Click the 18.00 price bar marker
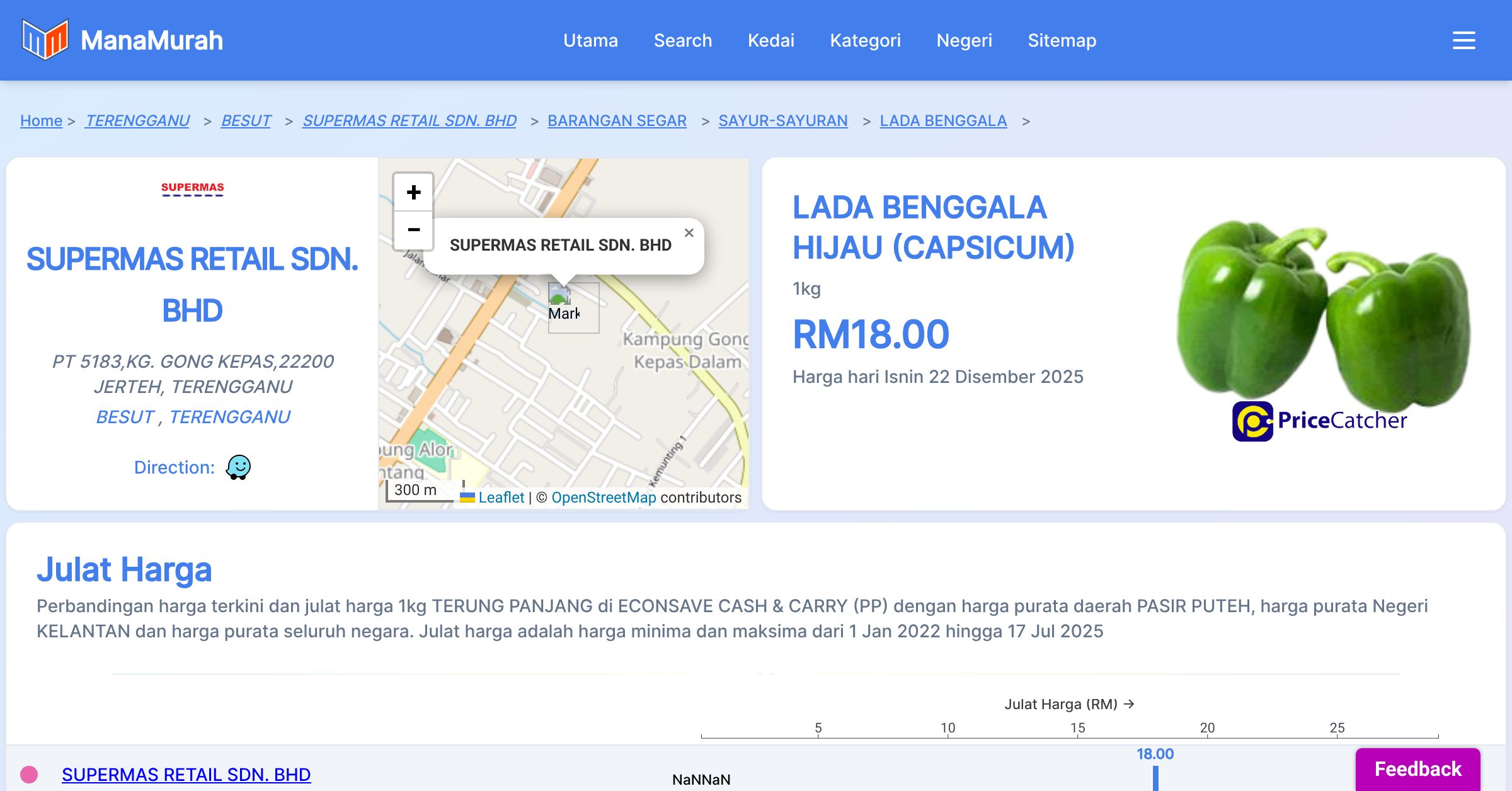1512x791 pixels. pyautogui.click(x=1155, y=778)
